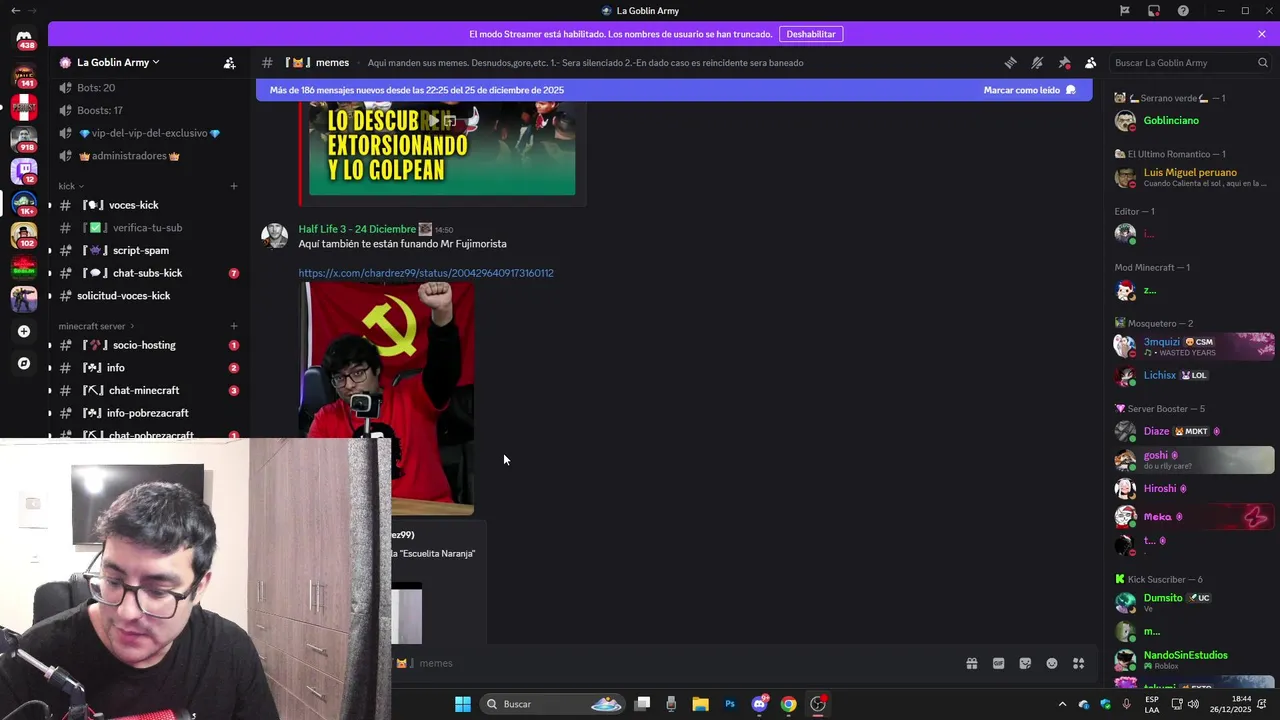The image size is (1280, 720).
Task: Click member Goblinciano in member list
Action: [x=1192, y=121]
